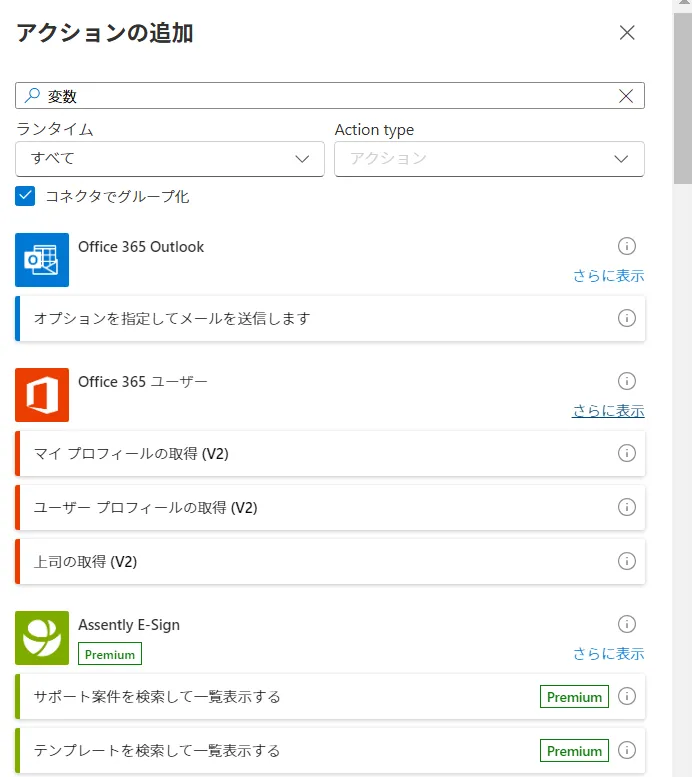Select ユーザー プロフィールの取得 (V2) action
Screen dimensions: 692x777
point(300,507)
